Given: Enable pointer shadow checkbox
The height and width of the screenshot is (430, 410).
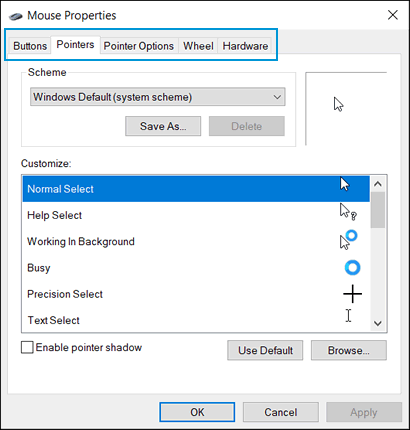Looking at the screenshot, I should point(27,347).
